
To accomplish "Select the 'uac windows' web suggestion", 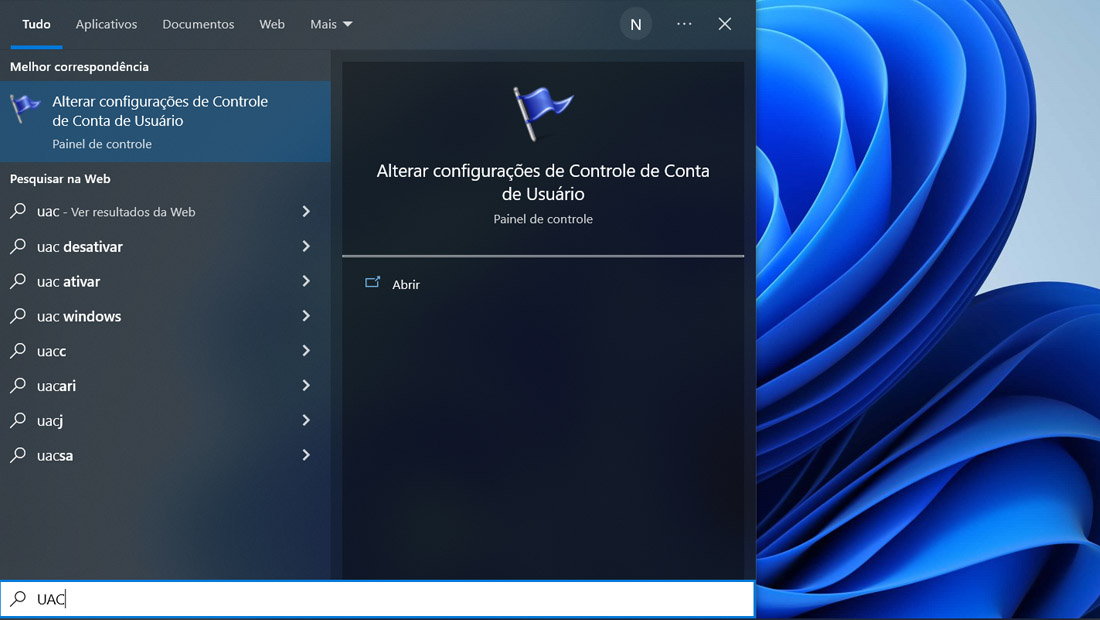I will pyautogui.click(x=165, y=316).
